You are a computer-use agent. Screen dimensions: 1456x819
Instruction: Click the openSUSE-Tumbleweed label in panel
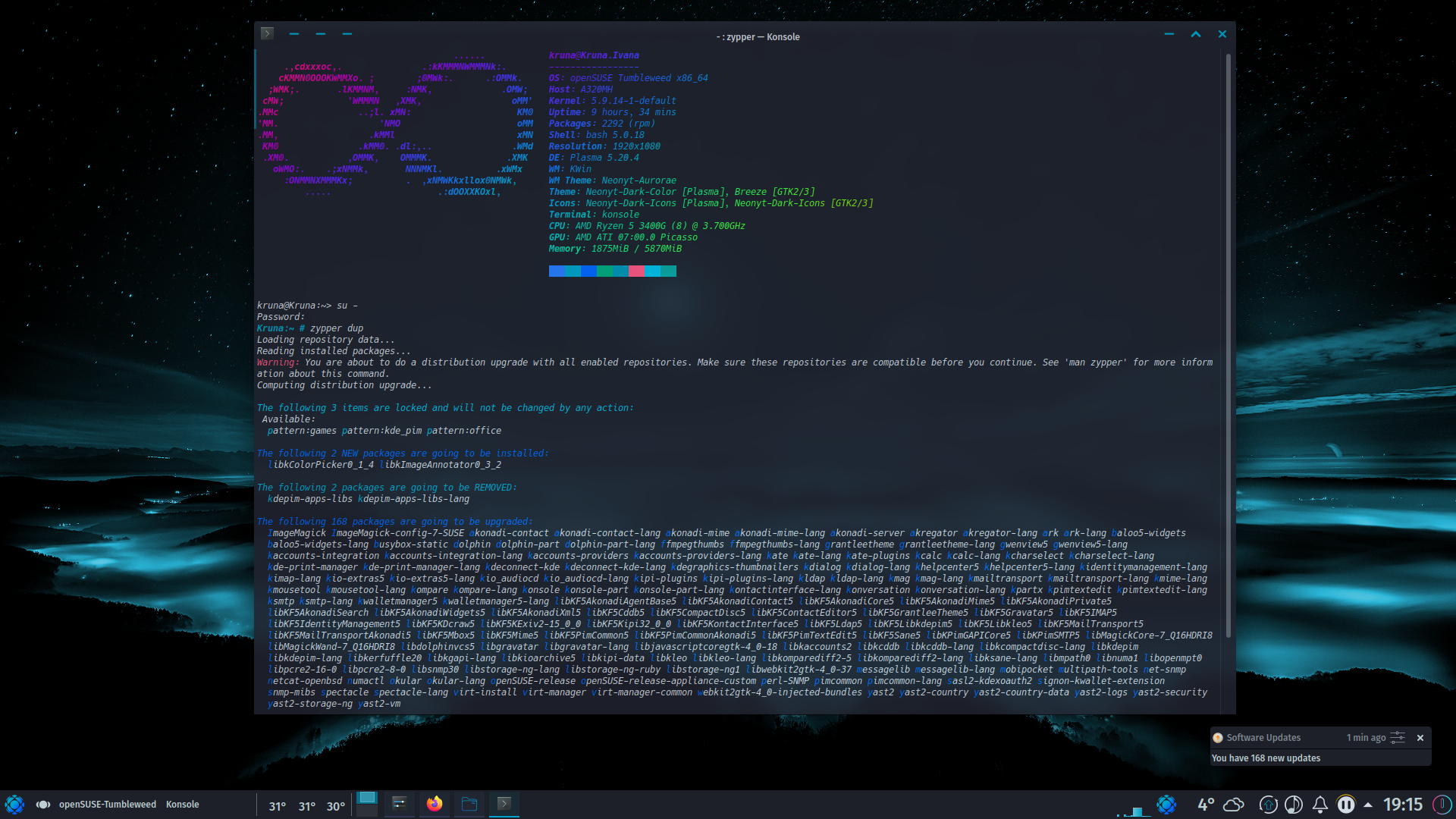(x=108, y=805)
